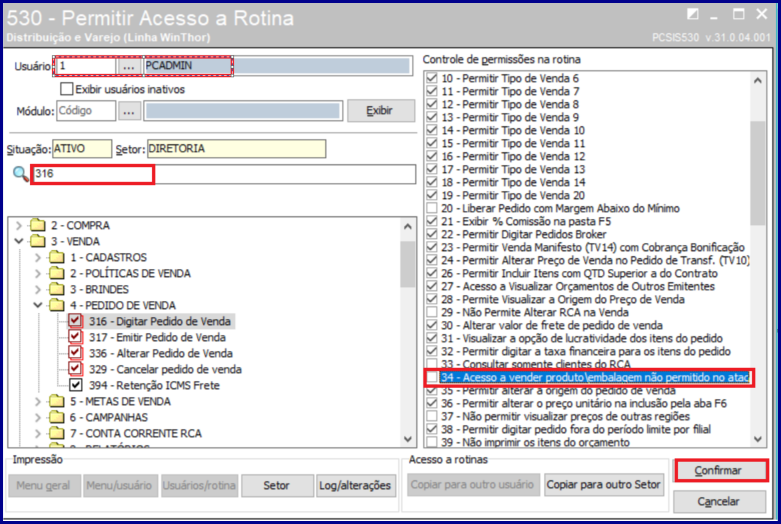
Task: Click the Exibir button
Action: [381, 111]
